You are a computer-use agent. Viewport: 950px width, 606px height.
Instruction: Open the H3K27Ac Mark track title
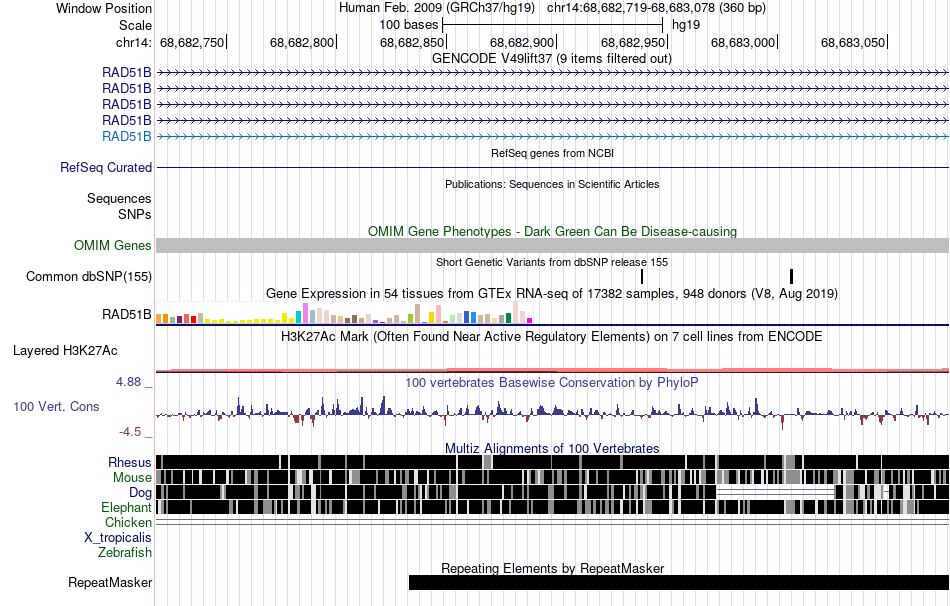point(552,336)
